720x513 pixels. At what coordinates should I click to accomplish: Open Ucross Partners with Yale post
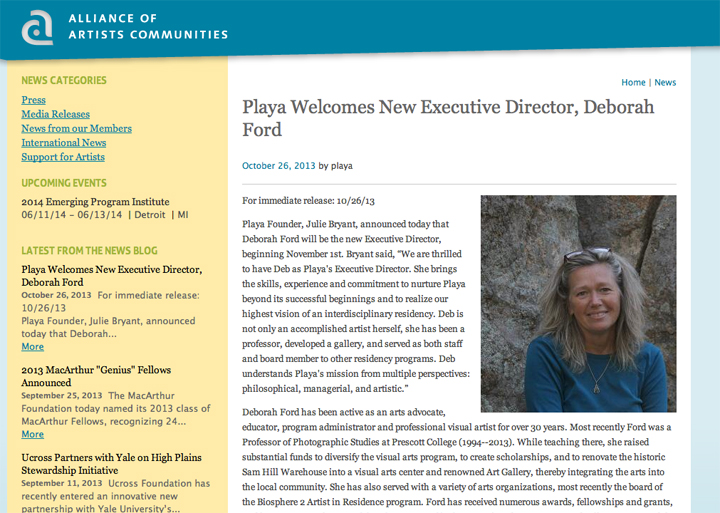coord(111,464)
